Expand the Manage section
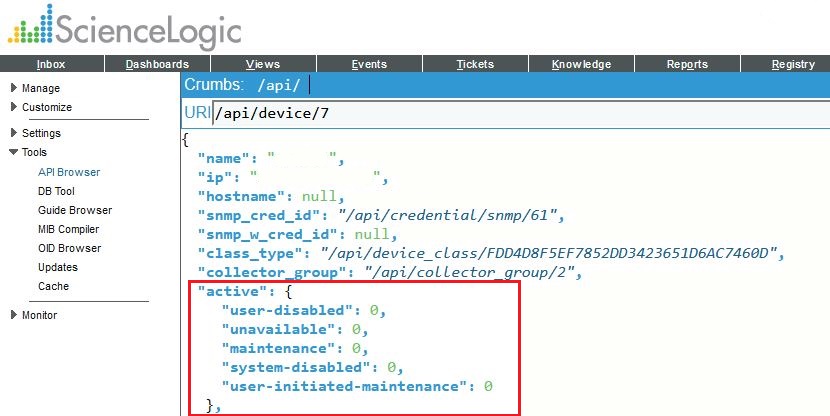The image size is (830, 416). click(x=40, y=88)
